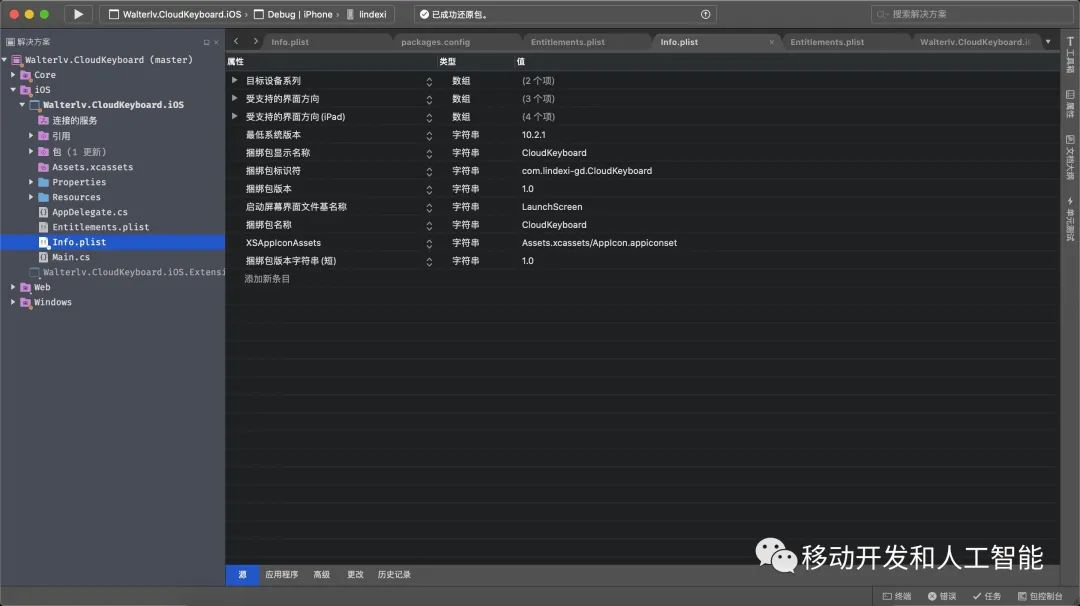Select the Assets.xcassets/AppIcon.appiconset value

(599, 242)
